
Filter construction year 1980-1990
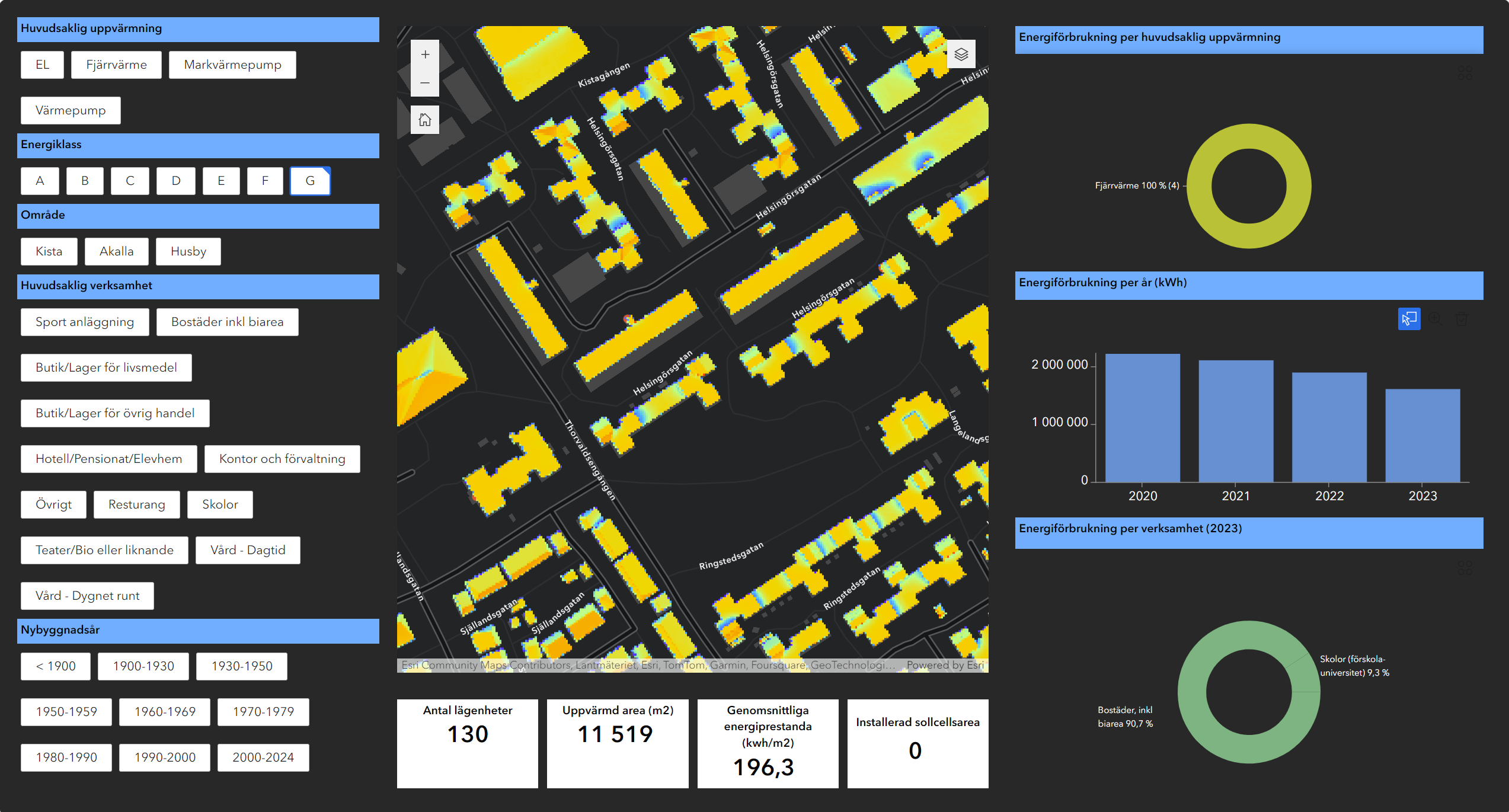66,757
